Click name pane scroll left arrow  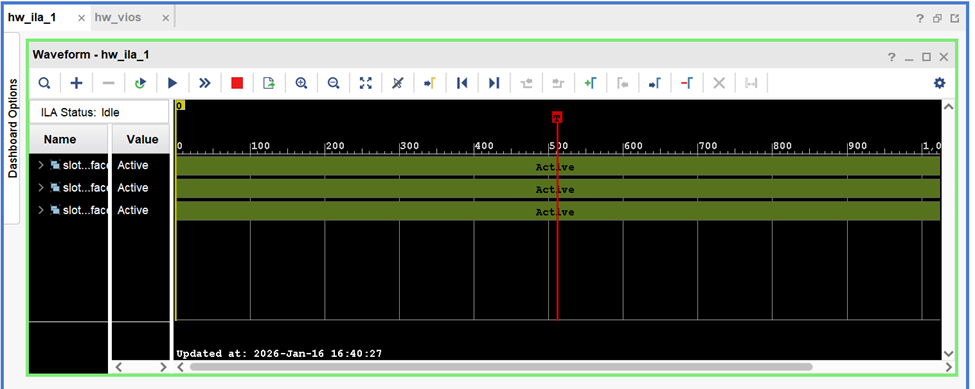[119, 367]
